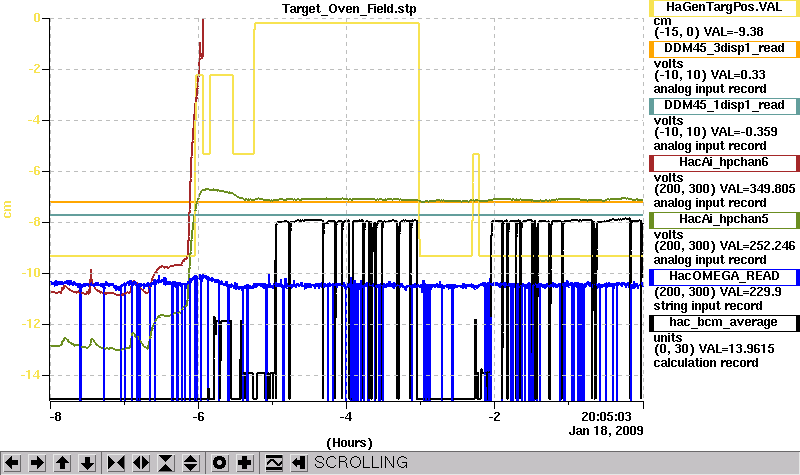Select the HacAi_hpchan5 curve legend
The image size is (800, 475).
tap(724, 220)
